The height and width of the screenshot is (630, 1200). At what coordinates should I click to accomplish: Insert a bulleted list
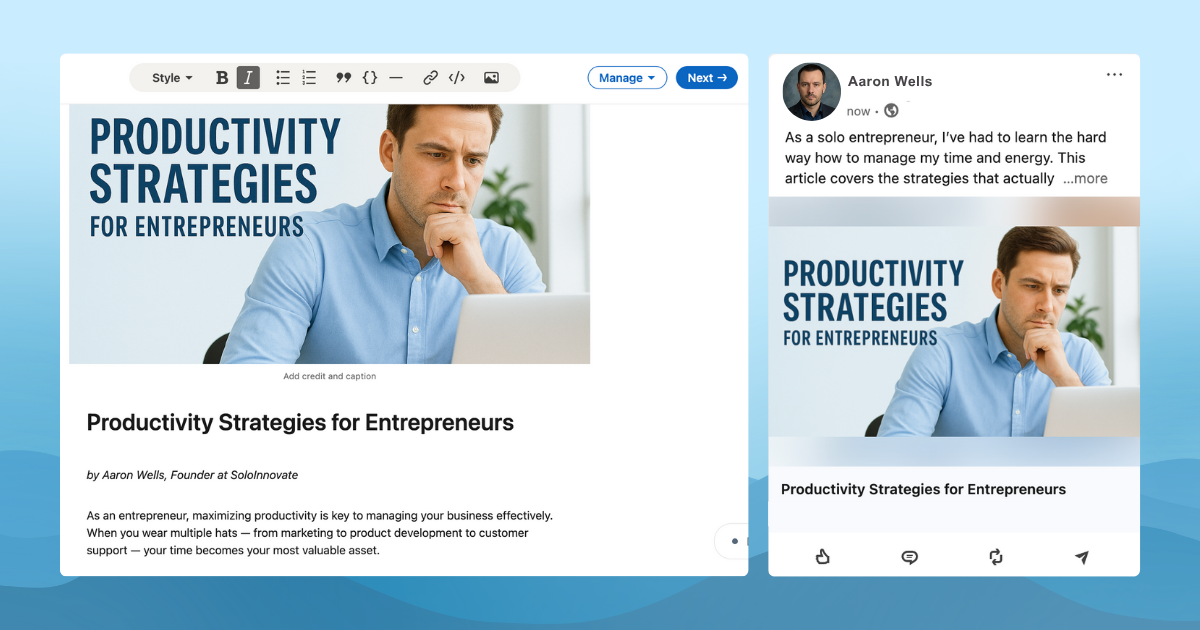tap(283, 78)
